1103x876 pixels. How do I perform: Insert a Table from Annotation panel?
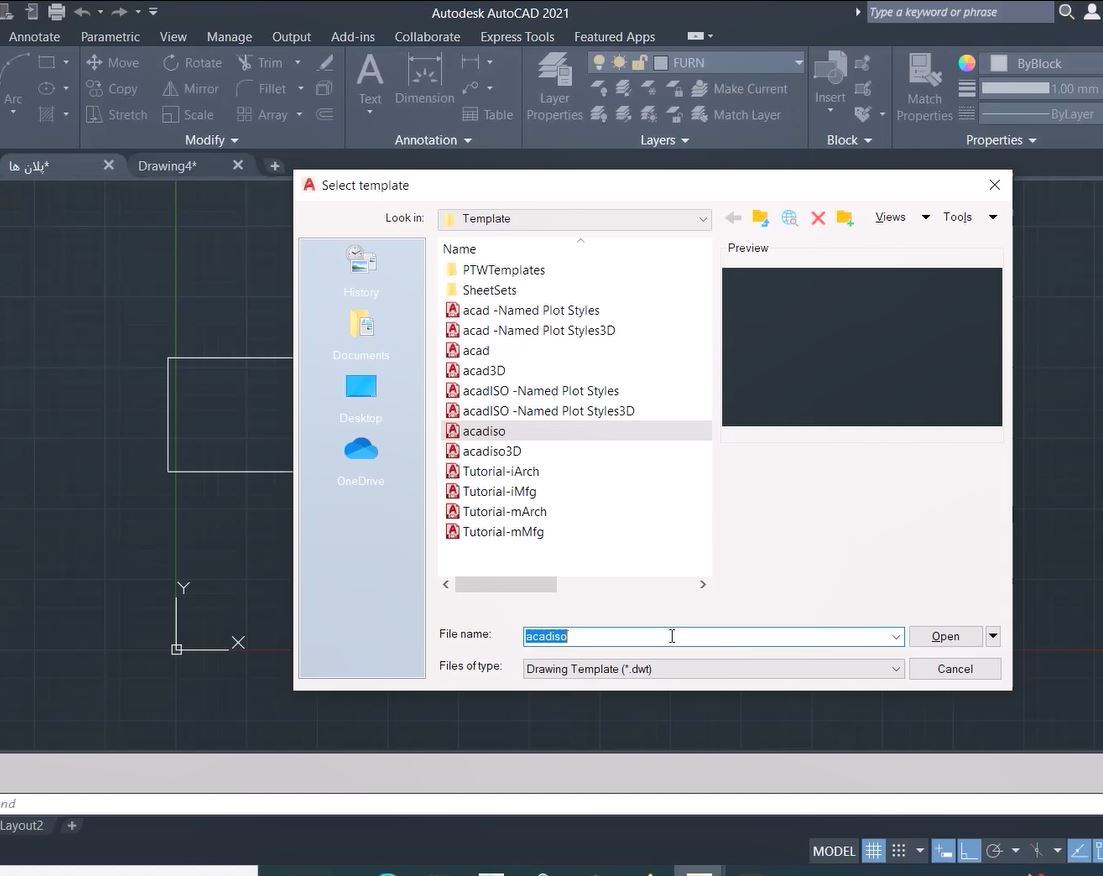click(487, 115)
